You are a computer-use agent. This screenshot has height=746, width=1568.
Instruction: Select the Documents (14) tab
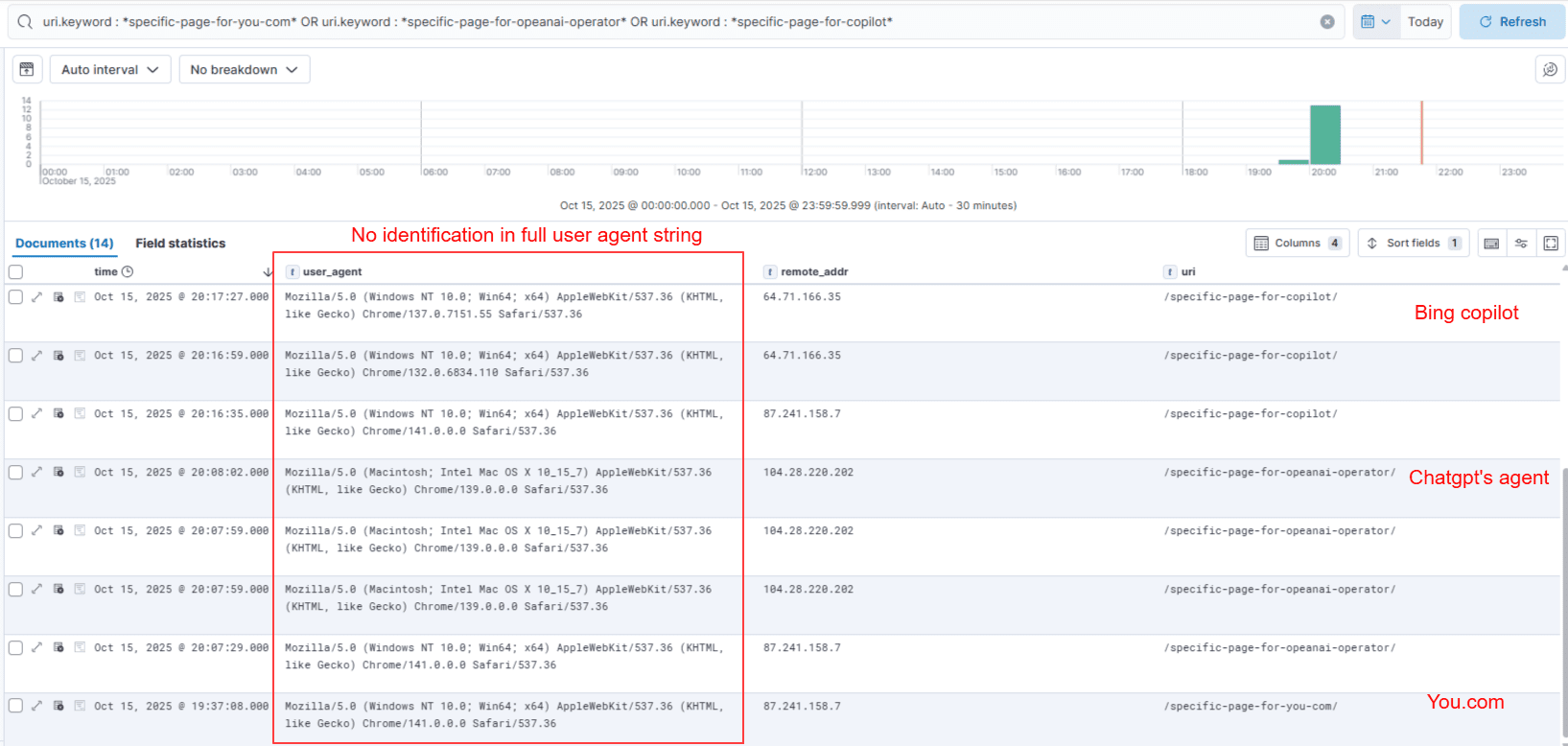(64, 244)
